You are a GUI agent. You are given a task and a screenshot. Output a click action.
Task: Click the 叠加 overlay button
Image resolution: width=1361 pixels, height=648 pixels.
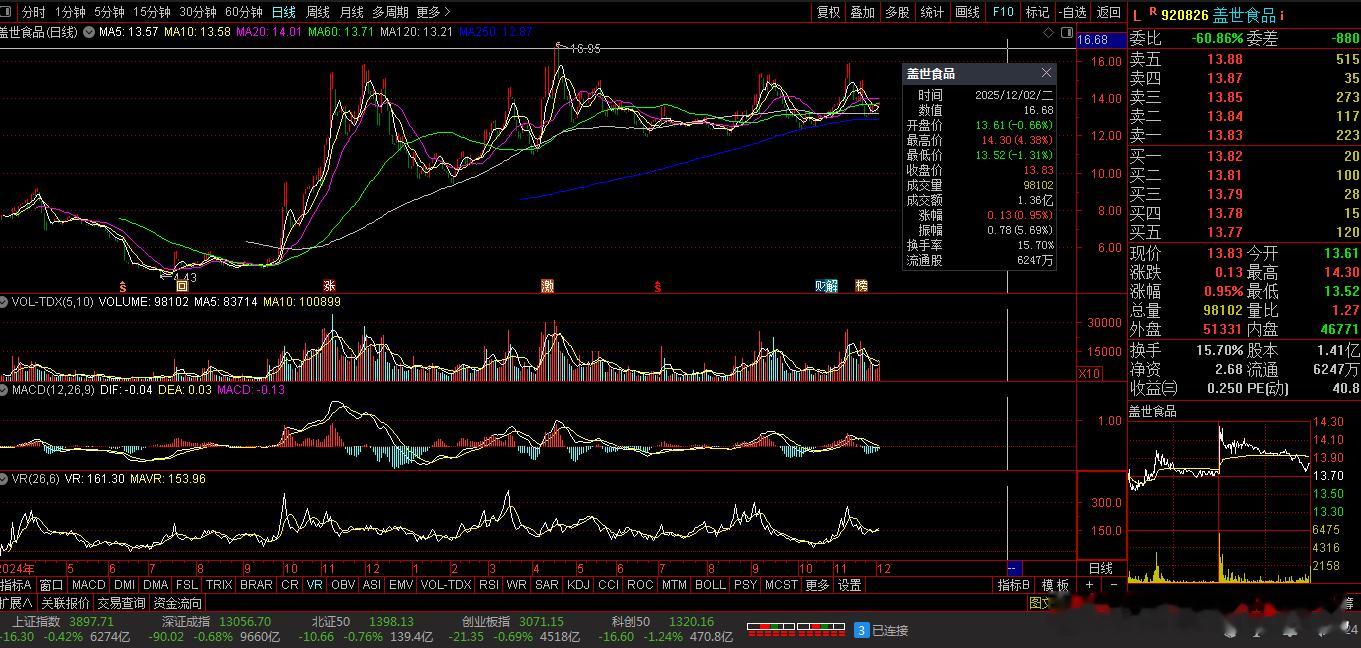(x=863, y=12)
